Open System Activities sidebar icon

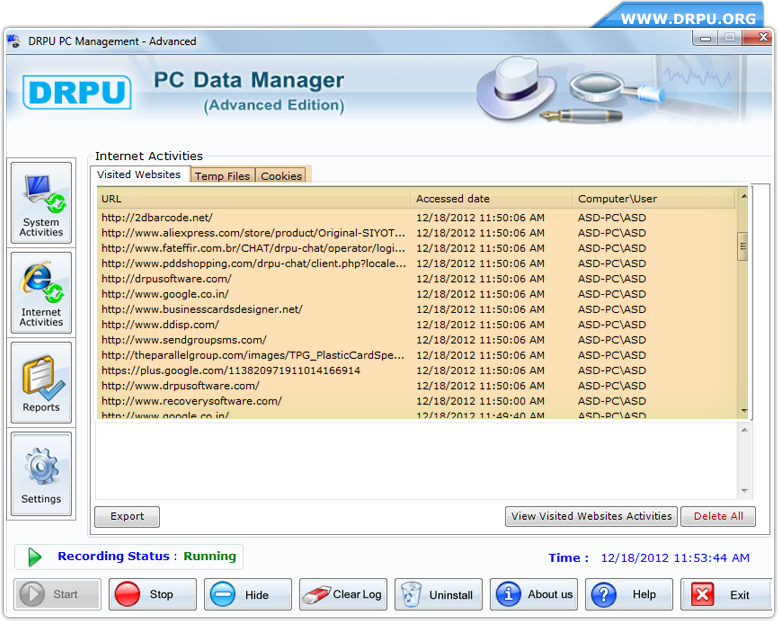click(x=41, y=203)
